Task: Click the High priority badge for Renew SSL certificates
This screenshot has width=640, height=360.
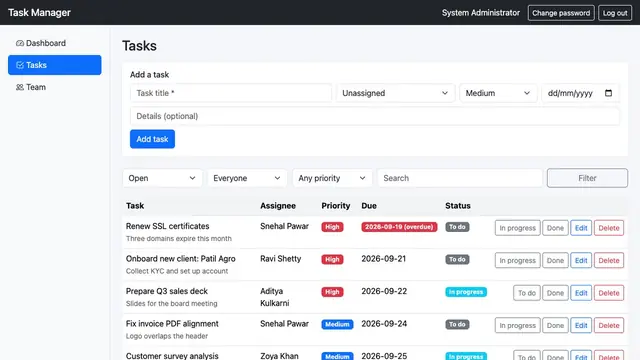Action: pos(332,227)
